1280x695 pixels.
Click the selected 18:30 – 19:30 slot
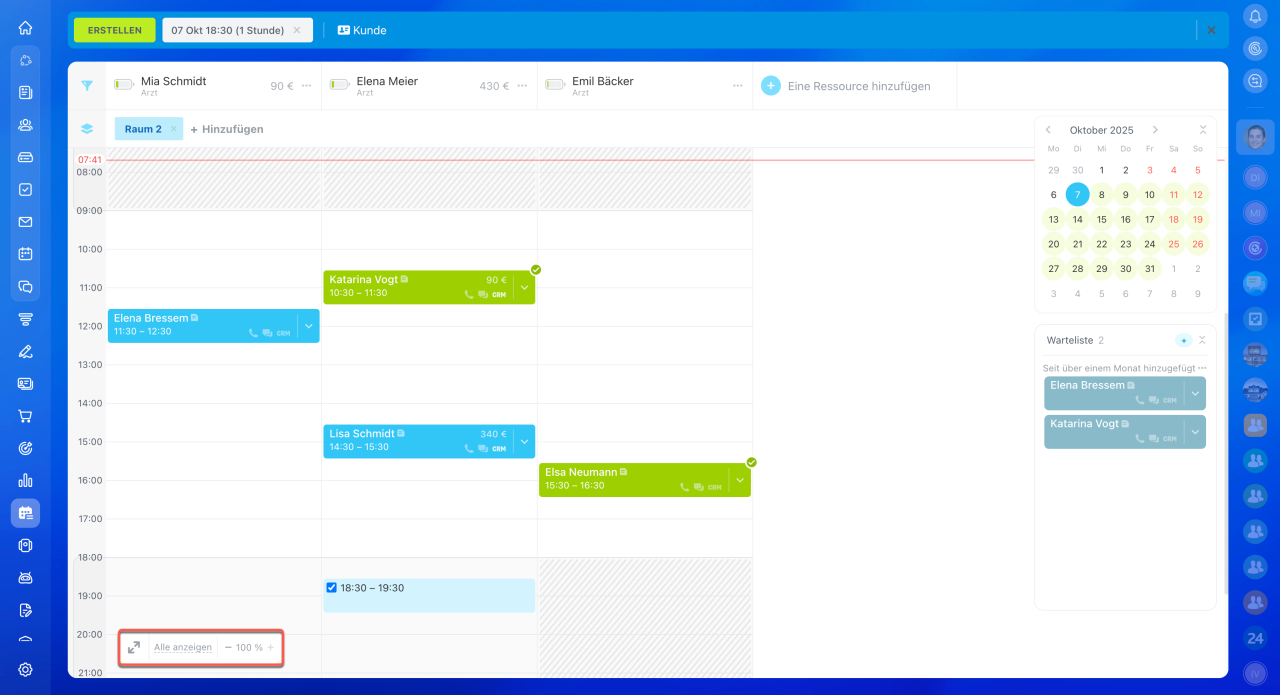(x=429, y=595)
